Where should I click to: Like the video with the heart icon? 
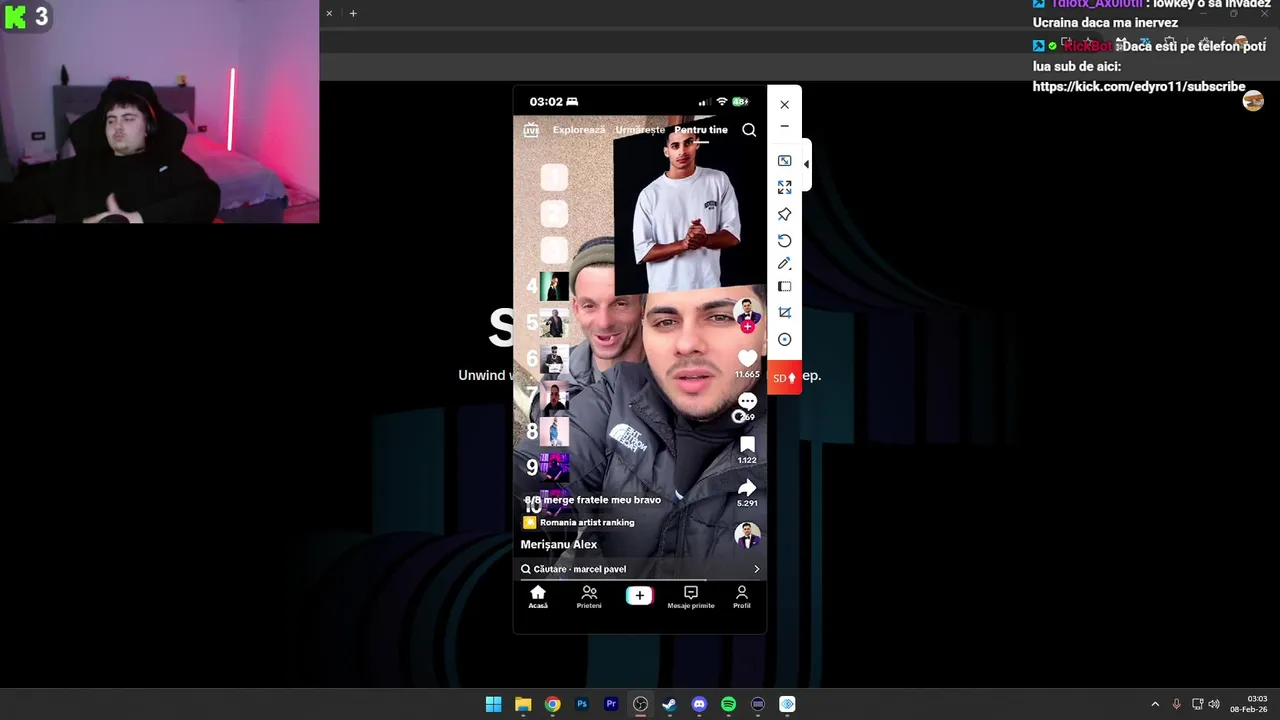coord(747,358)
